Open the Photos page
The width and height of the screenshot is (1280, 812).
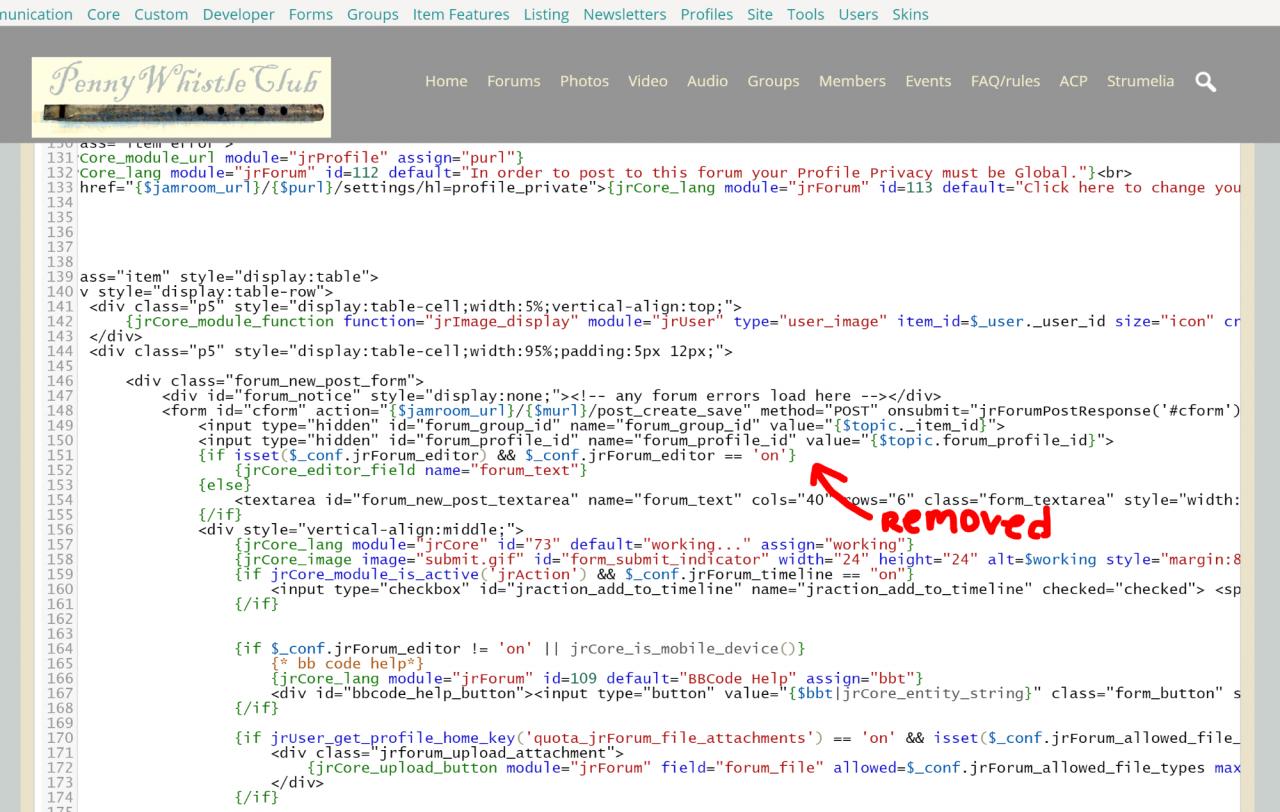point(584,81)
